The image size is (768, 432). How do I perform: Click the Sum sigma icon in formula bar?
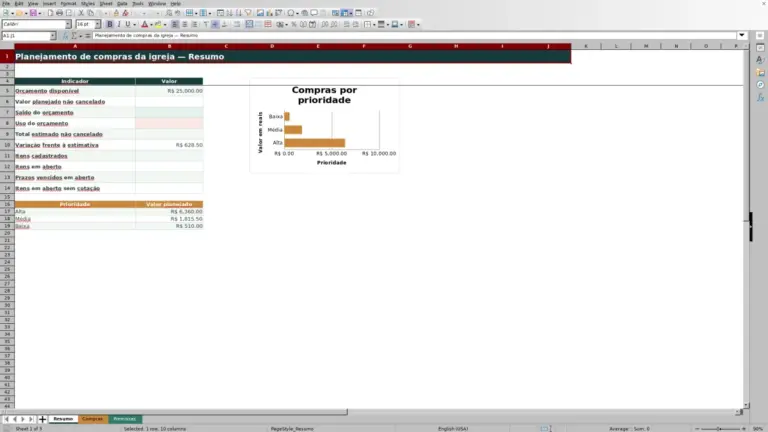74,36
